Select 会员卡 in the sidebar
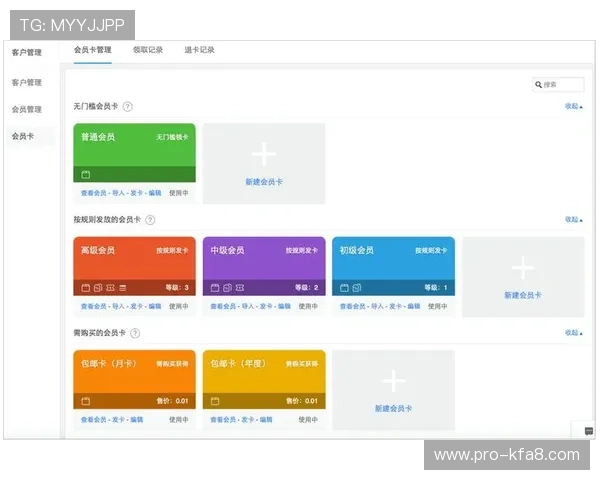The width and height of the screenshot is (600, 480). pos(23,136)
